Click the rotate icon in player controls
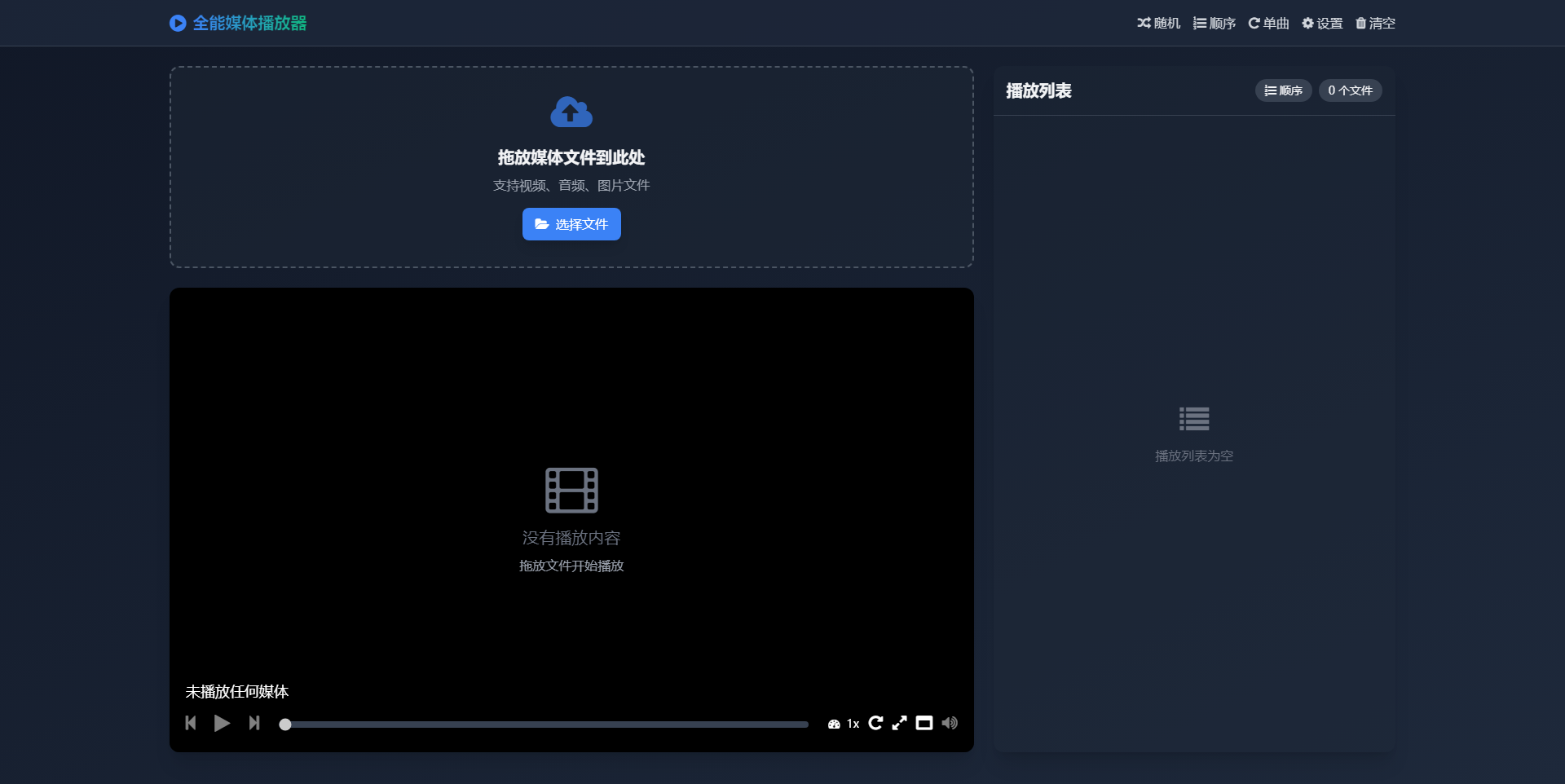 point(875,723)
